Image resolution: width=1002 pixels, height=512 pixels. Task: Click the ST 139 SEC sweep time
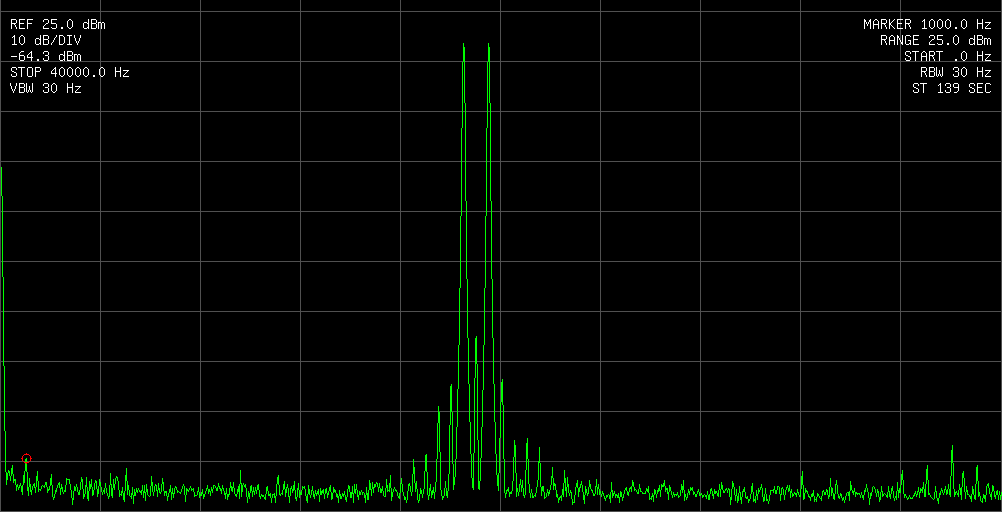952,89
